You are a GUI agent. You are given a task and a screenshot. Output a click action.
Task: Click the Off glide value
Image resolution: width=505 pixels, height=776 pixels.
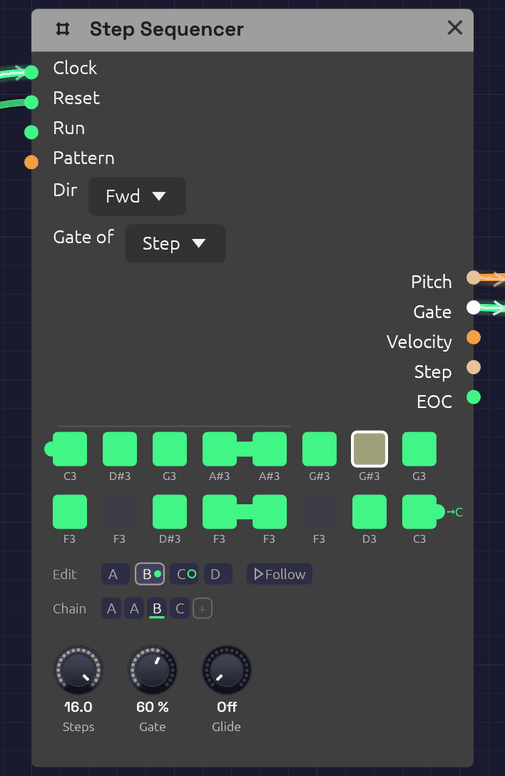coord(226,707)
